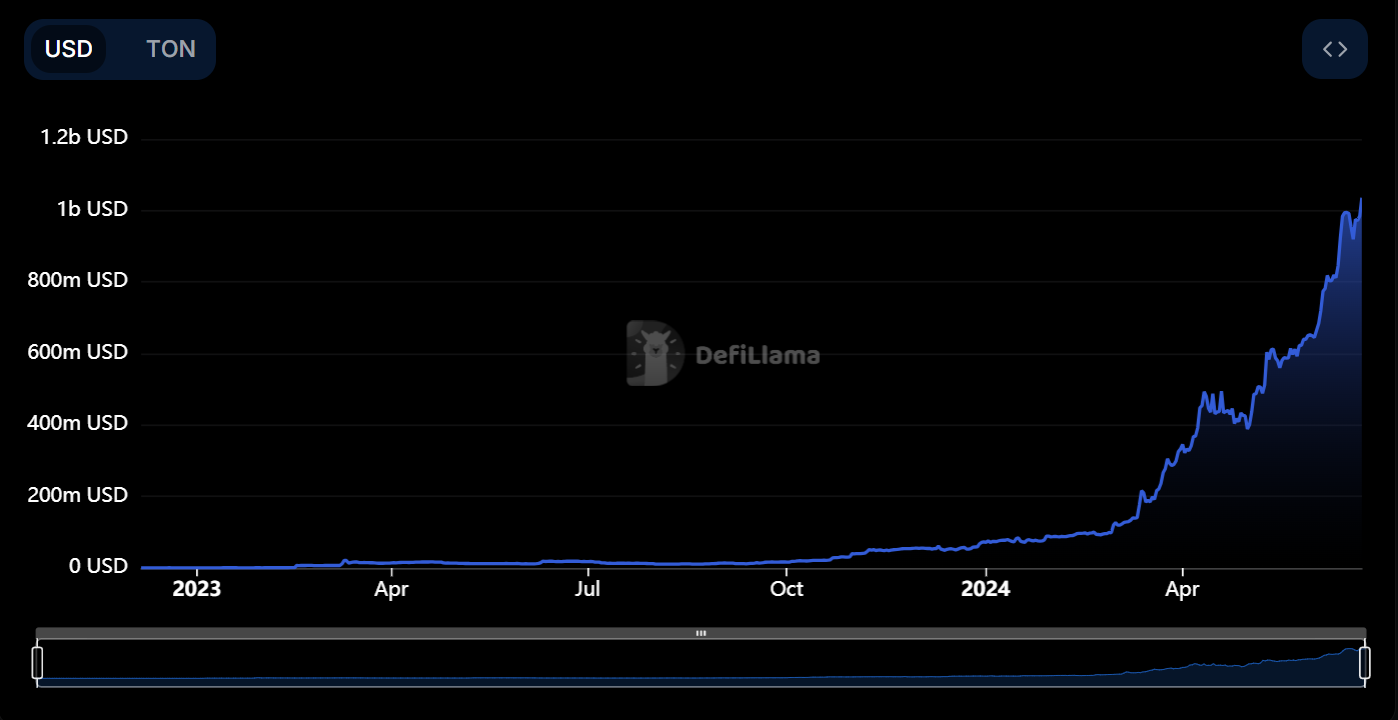Click the 1.2b USD axis label

pos(84,137)
